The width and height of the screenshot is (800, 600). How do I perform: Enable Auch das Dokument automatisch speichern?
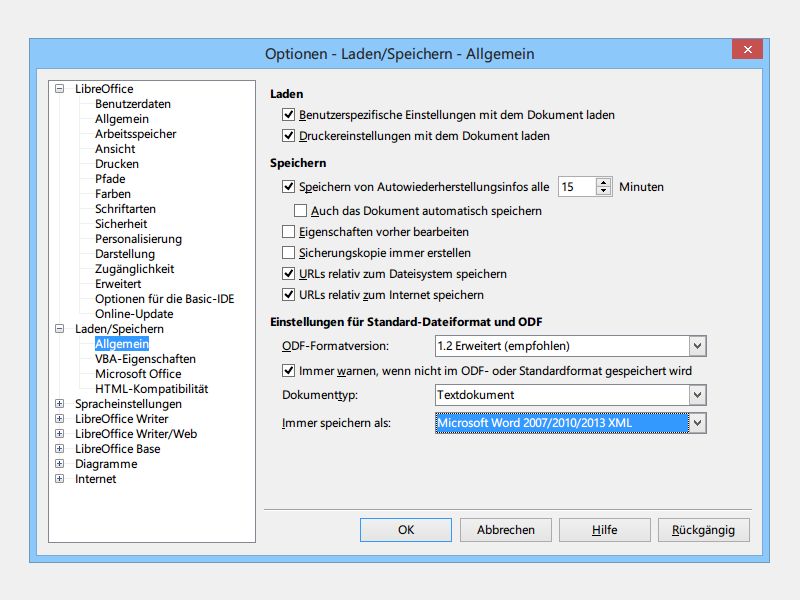301,210
